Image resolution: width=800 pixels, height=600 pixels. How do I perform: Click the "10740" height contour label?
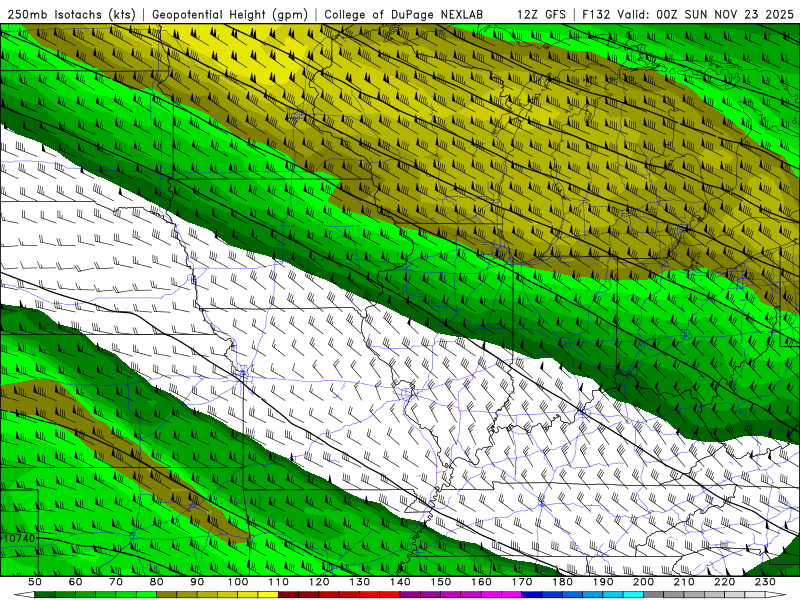19,538
